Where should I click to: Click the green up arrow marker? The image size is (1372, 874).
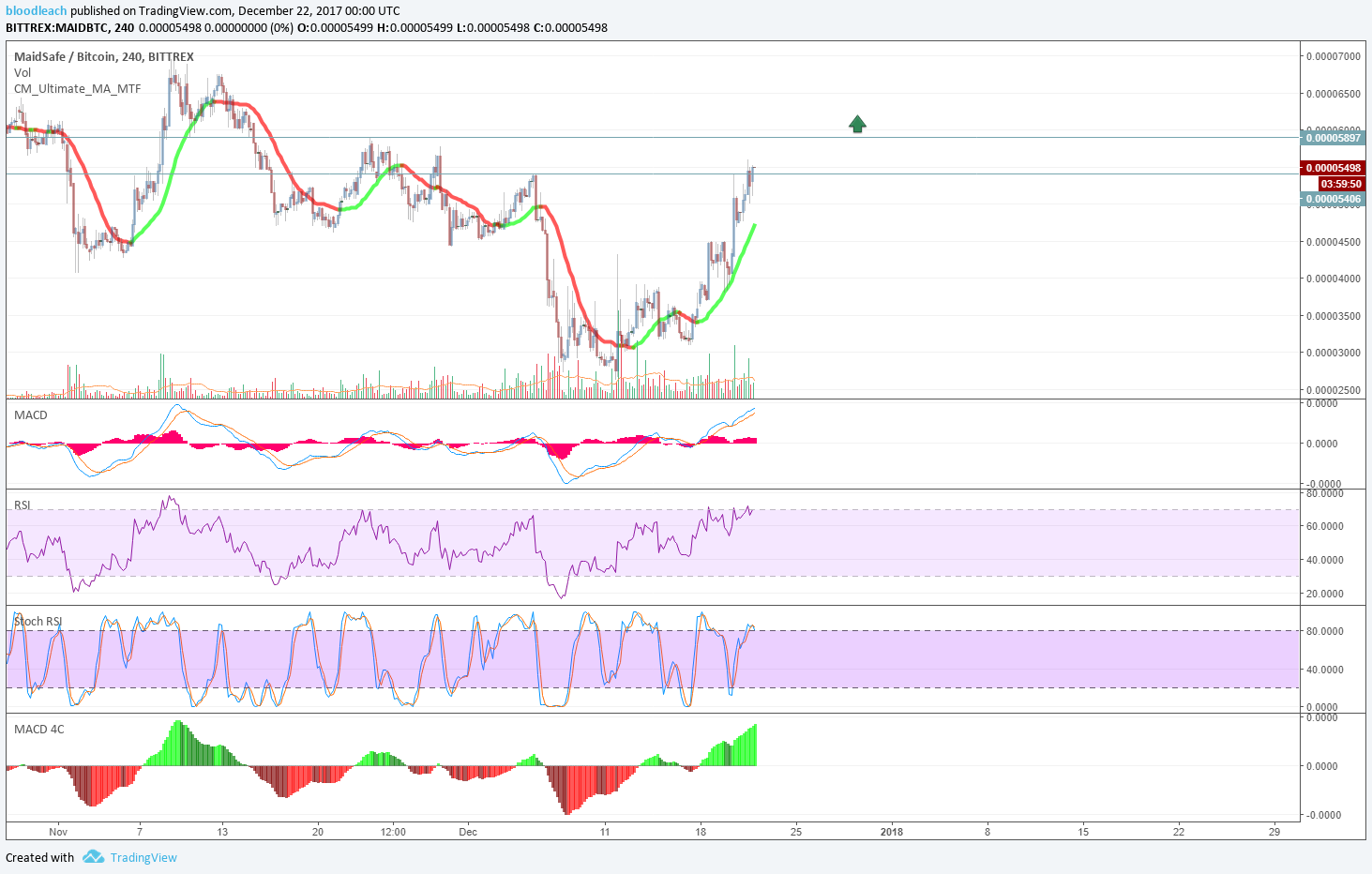click(857, 124)
